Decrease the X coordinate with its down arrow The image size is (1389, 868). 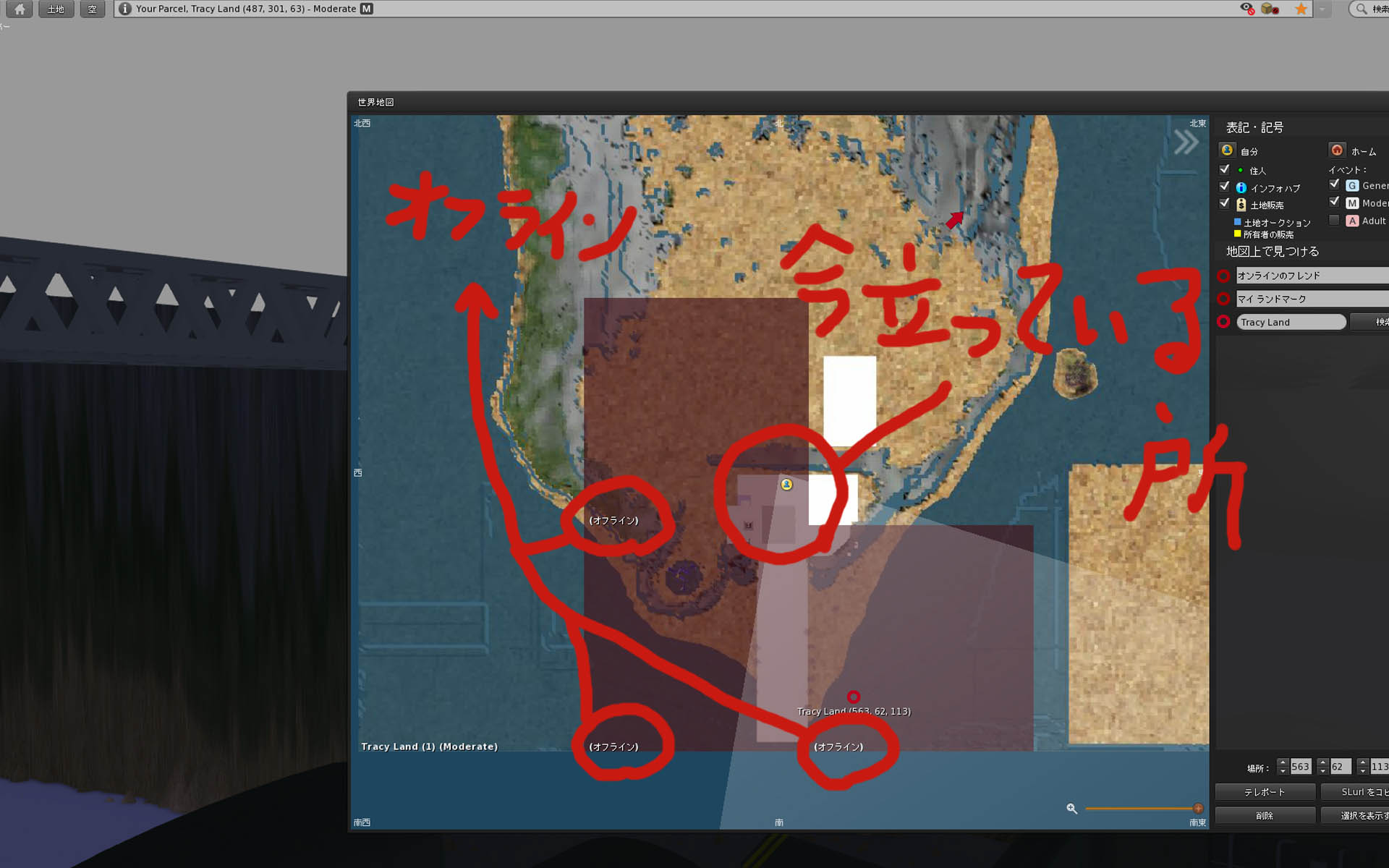1283,771
